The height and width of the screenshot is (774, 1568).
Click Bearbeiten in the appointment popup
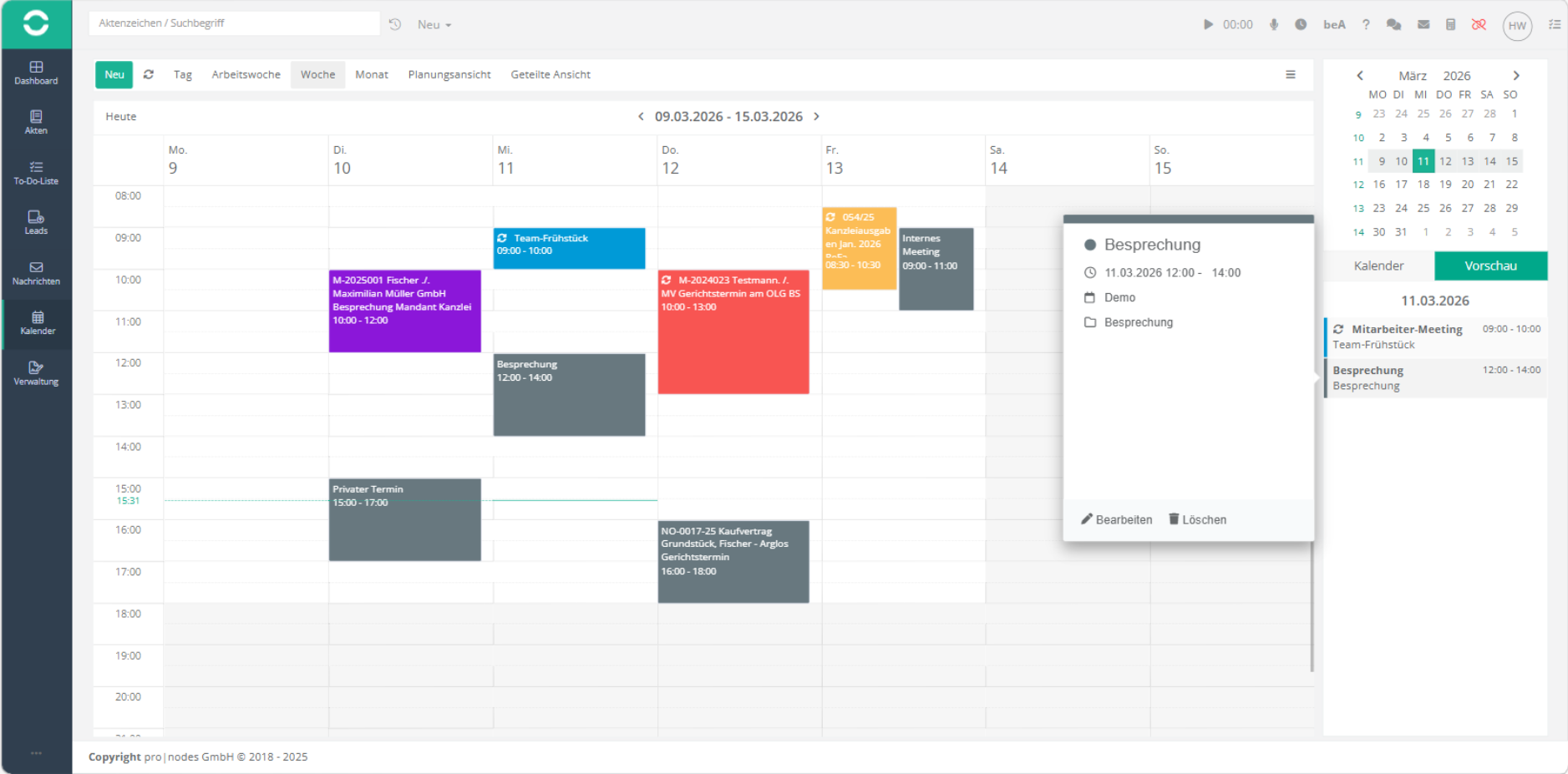pyautogui.click(x=1116, y=519)
